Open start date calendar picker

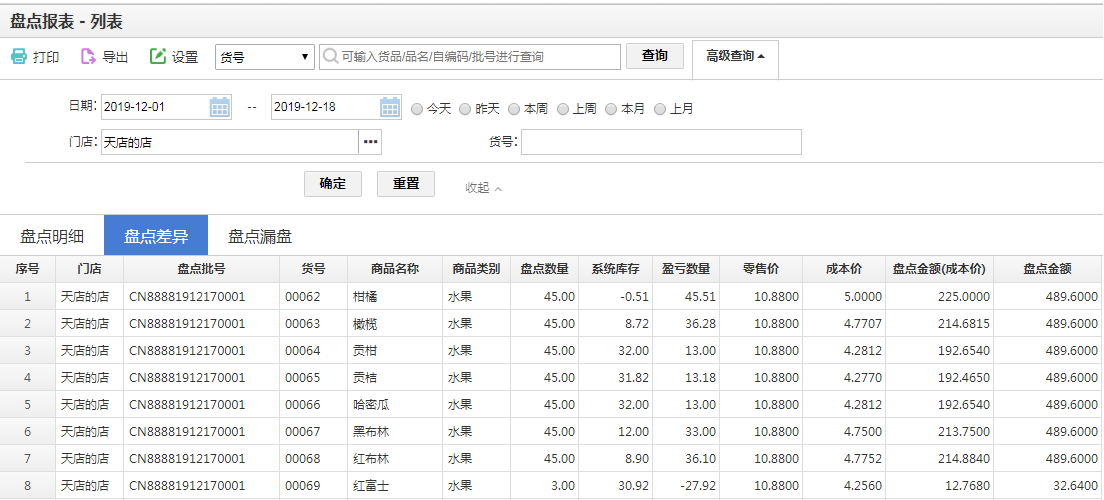point(220,108)
